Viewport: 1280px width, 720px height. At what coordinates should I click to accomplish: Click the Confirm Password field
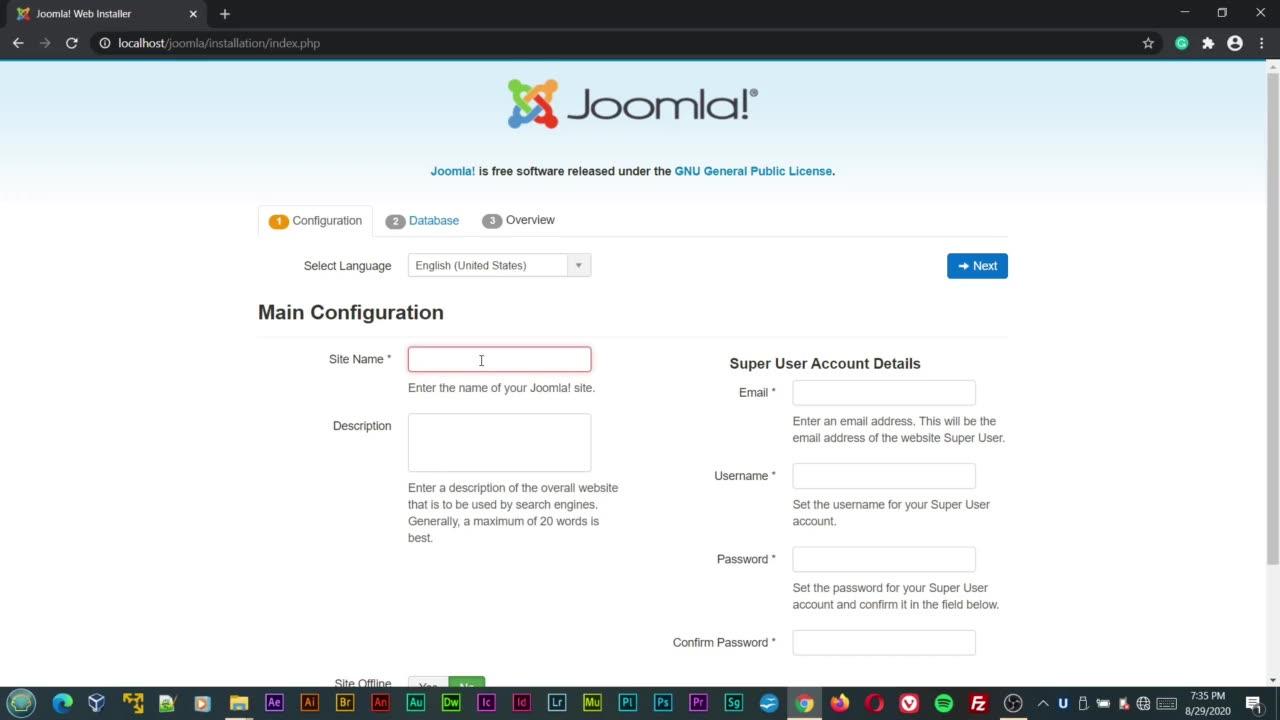(x=884, y=642)
